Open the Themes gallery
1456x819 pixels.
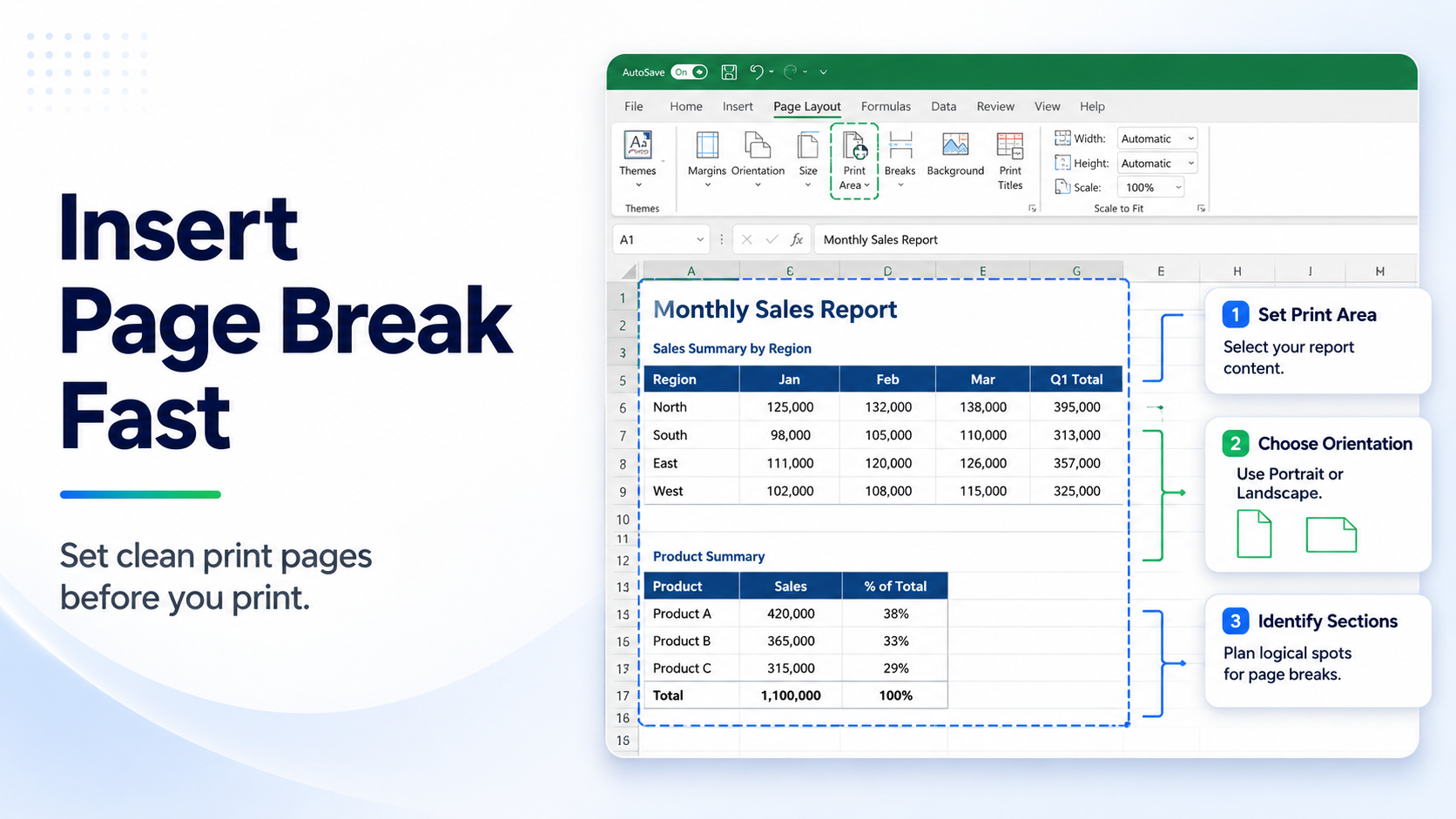pos(638,159)
